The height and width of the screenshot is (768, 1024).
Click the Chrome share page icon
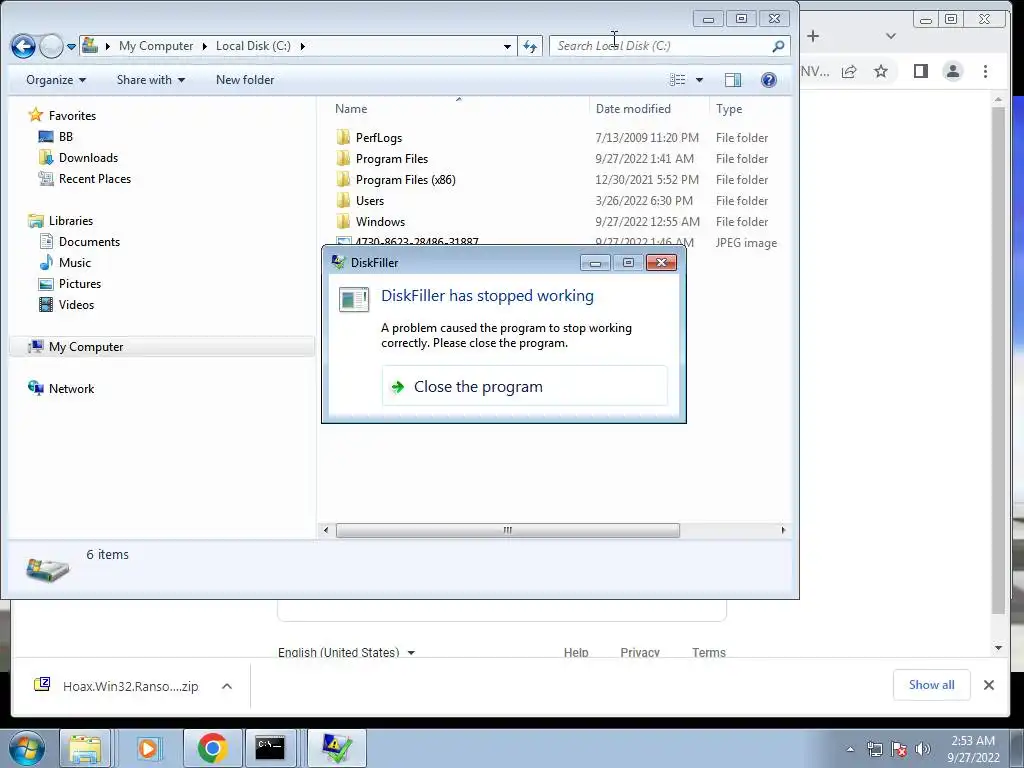(x=849, y=72)
